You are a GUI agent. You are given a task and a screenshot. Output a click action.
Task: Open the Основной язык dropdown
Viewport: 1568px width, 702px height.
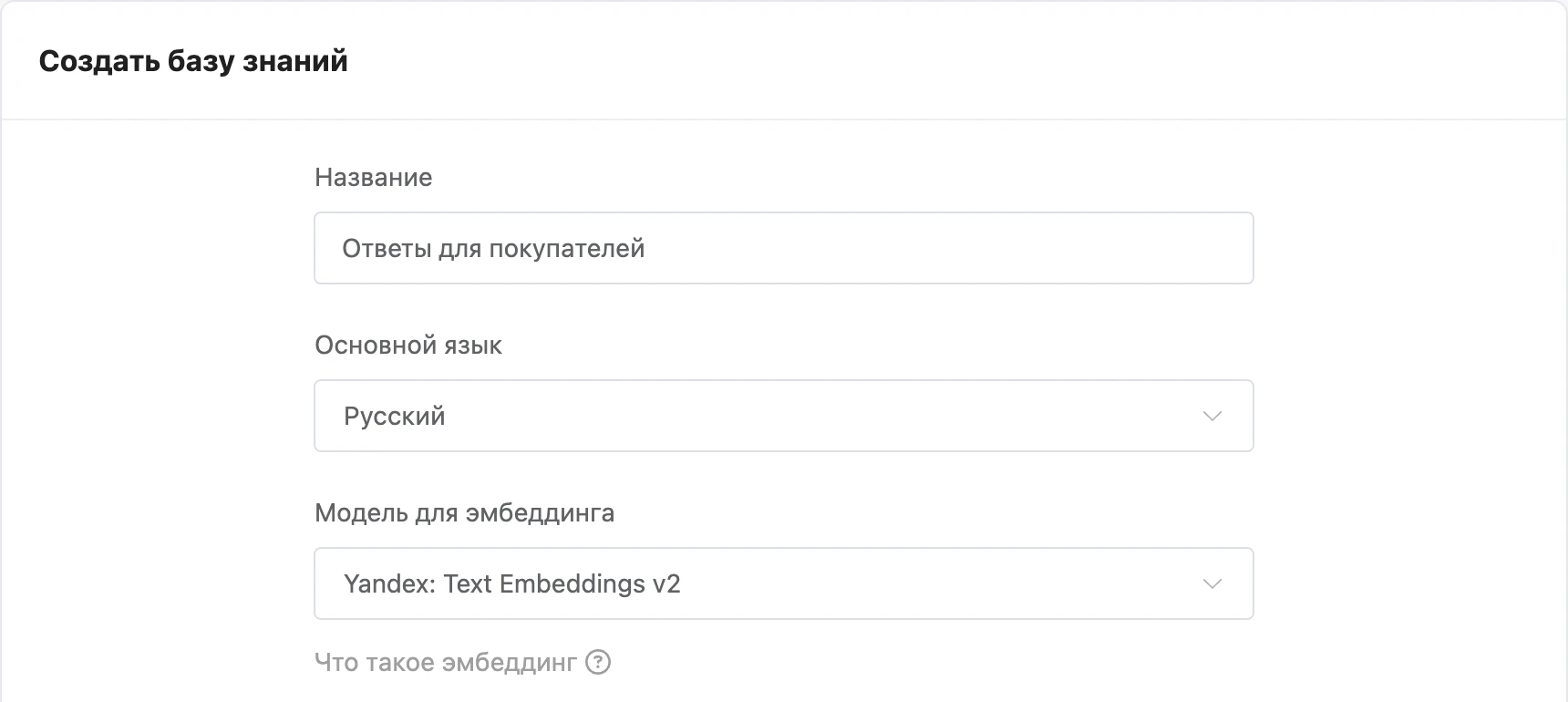point(784,416)
